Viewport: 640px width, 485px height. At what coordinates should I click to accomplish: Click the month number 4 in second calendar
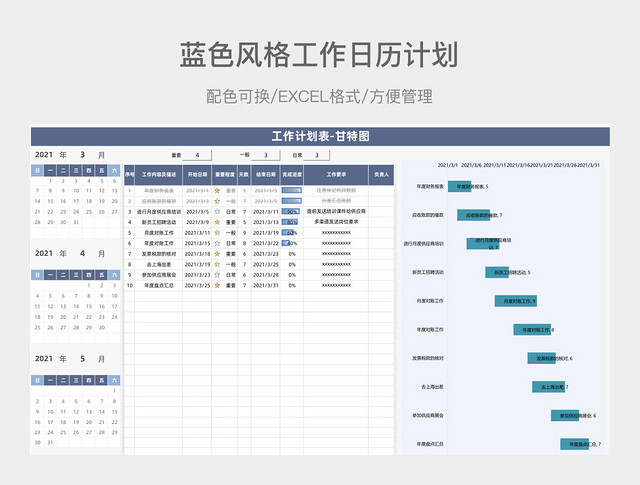click(x=82, y=254)
